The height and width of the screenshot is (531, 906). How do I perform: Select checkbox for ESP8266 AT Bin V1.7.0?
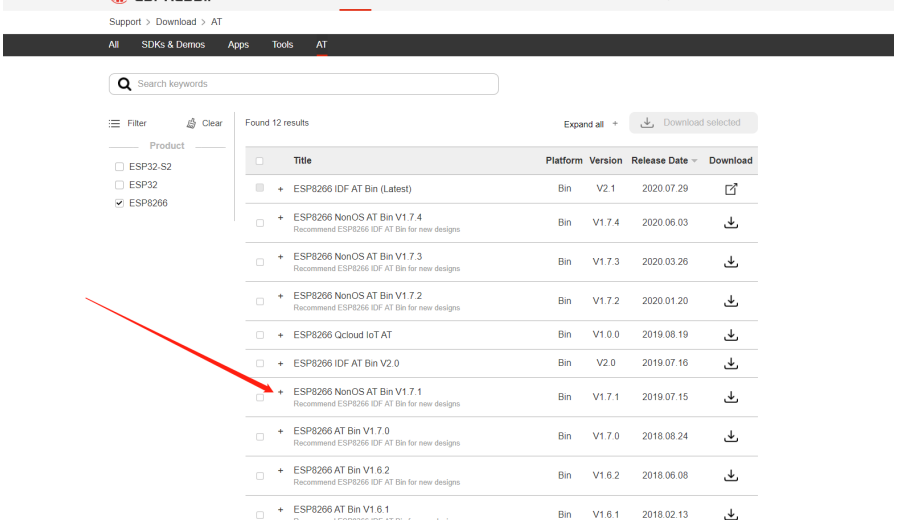(260, 437)
